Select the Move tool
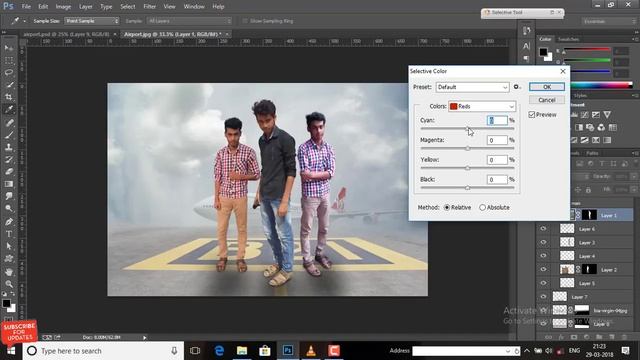The width and height of the screenshot is (640, 360). (9, 48)
